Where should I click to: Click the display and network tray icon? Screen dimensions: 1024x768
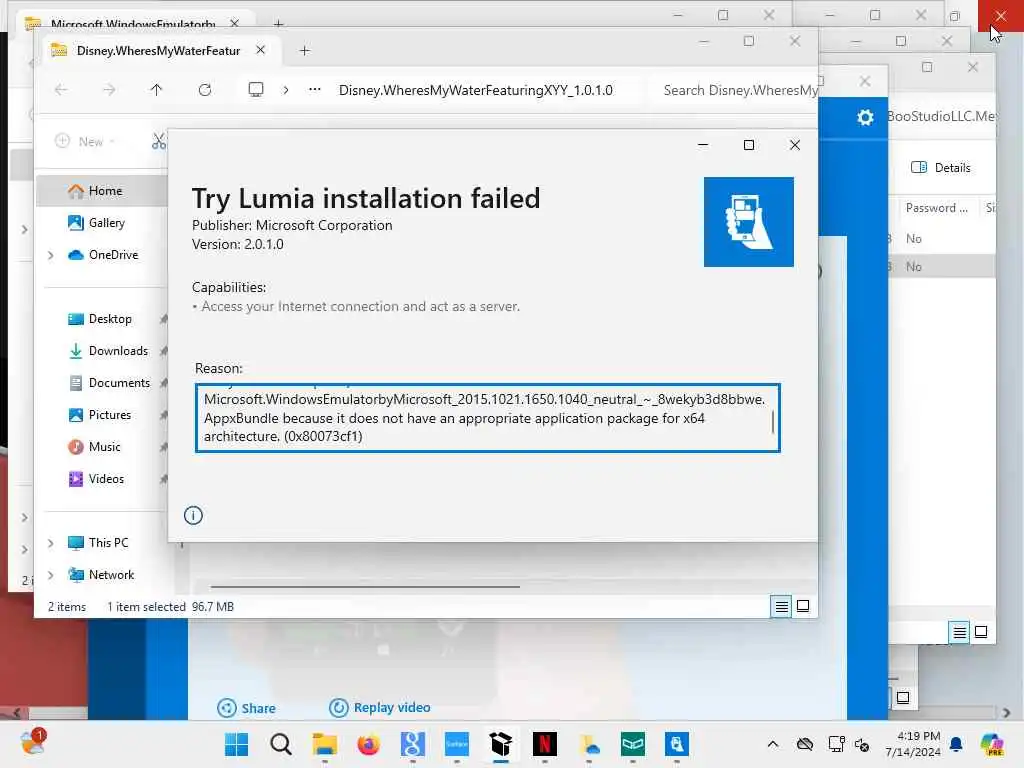pos(837,744)
